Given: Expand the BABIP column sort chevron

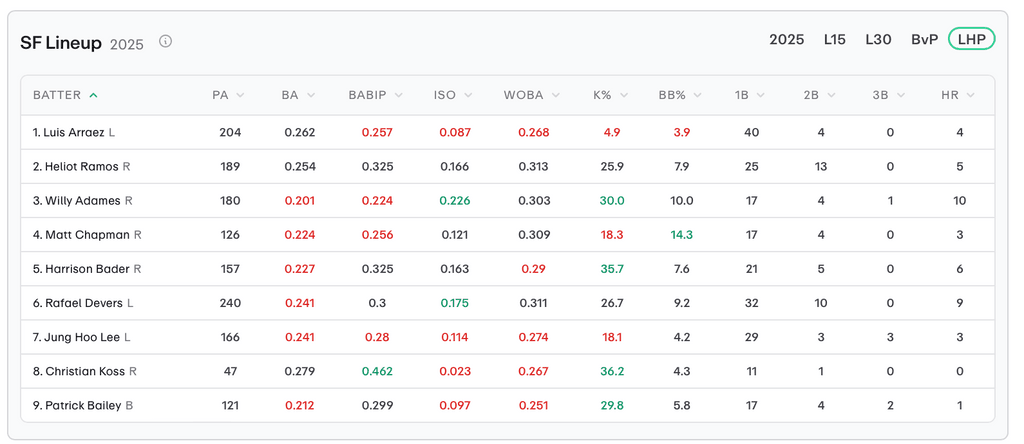Looking at the screenshot, I should click(396, 96).
